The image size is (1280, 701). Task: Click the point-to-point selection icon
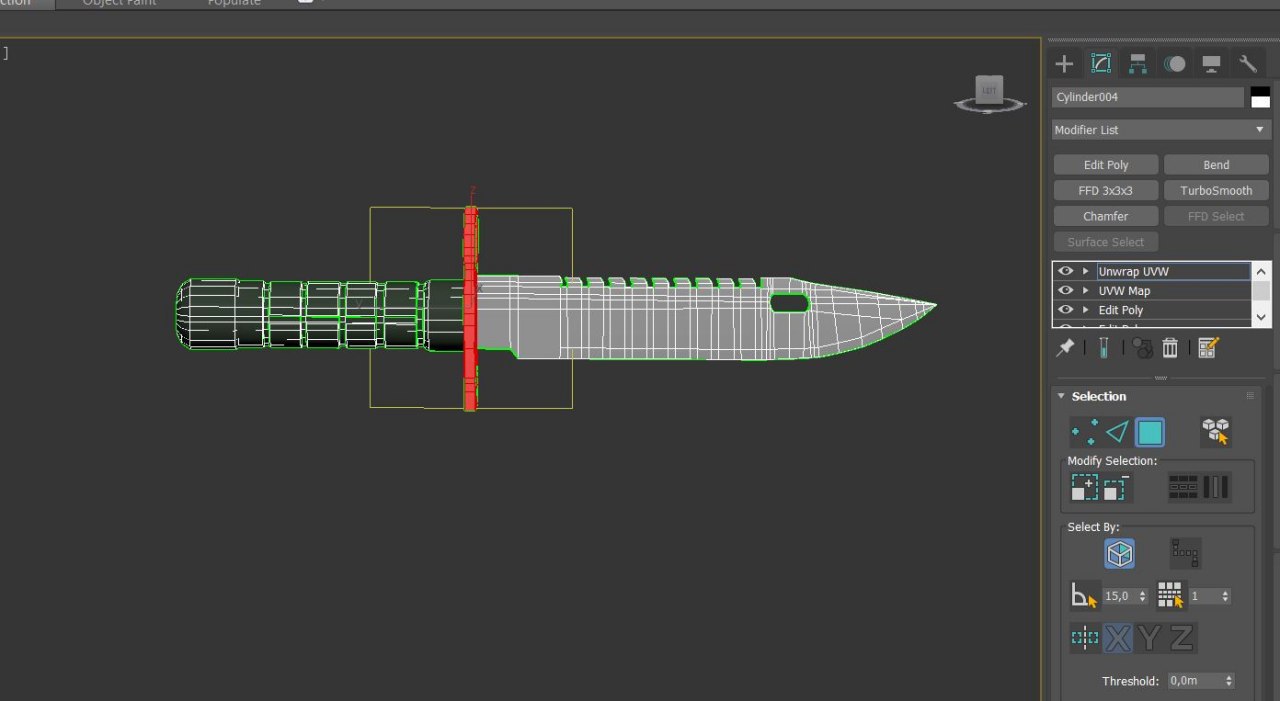click(1186, 553)
